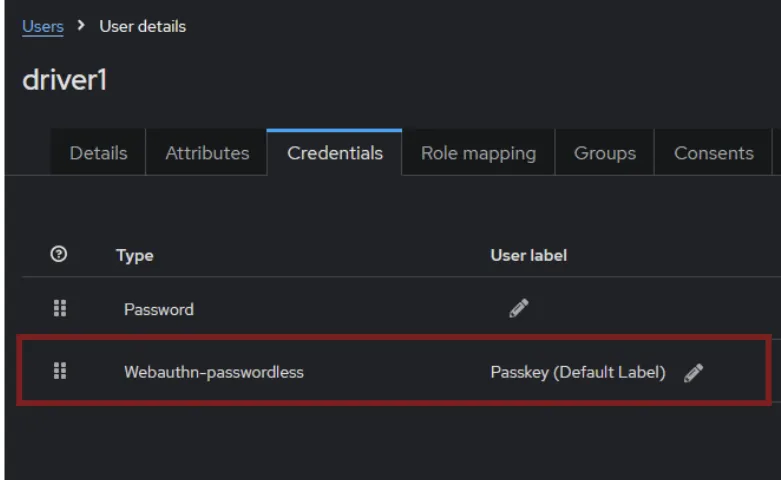Select the Password credential type text
The image size is (781, 480).
(x=159, y=310)
